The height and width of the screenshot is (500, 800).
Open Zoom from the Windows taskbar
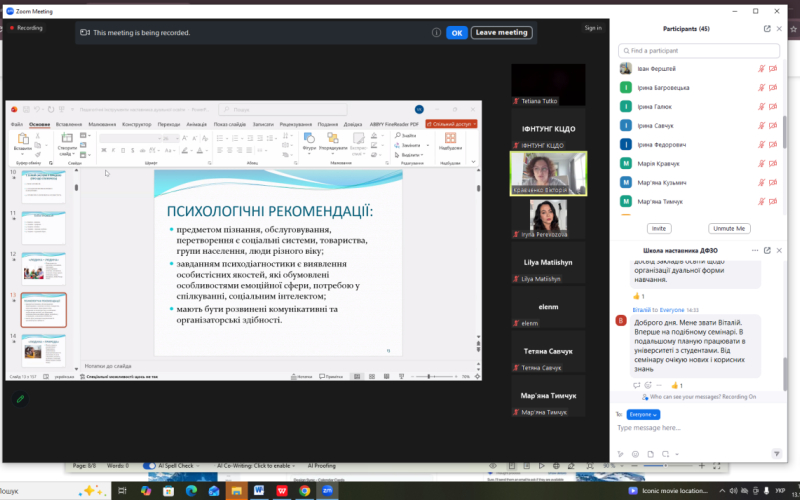click(327, 490)
